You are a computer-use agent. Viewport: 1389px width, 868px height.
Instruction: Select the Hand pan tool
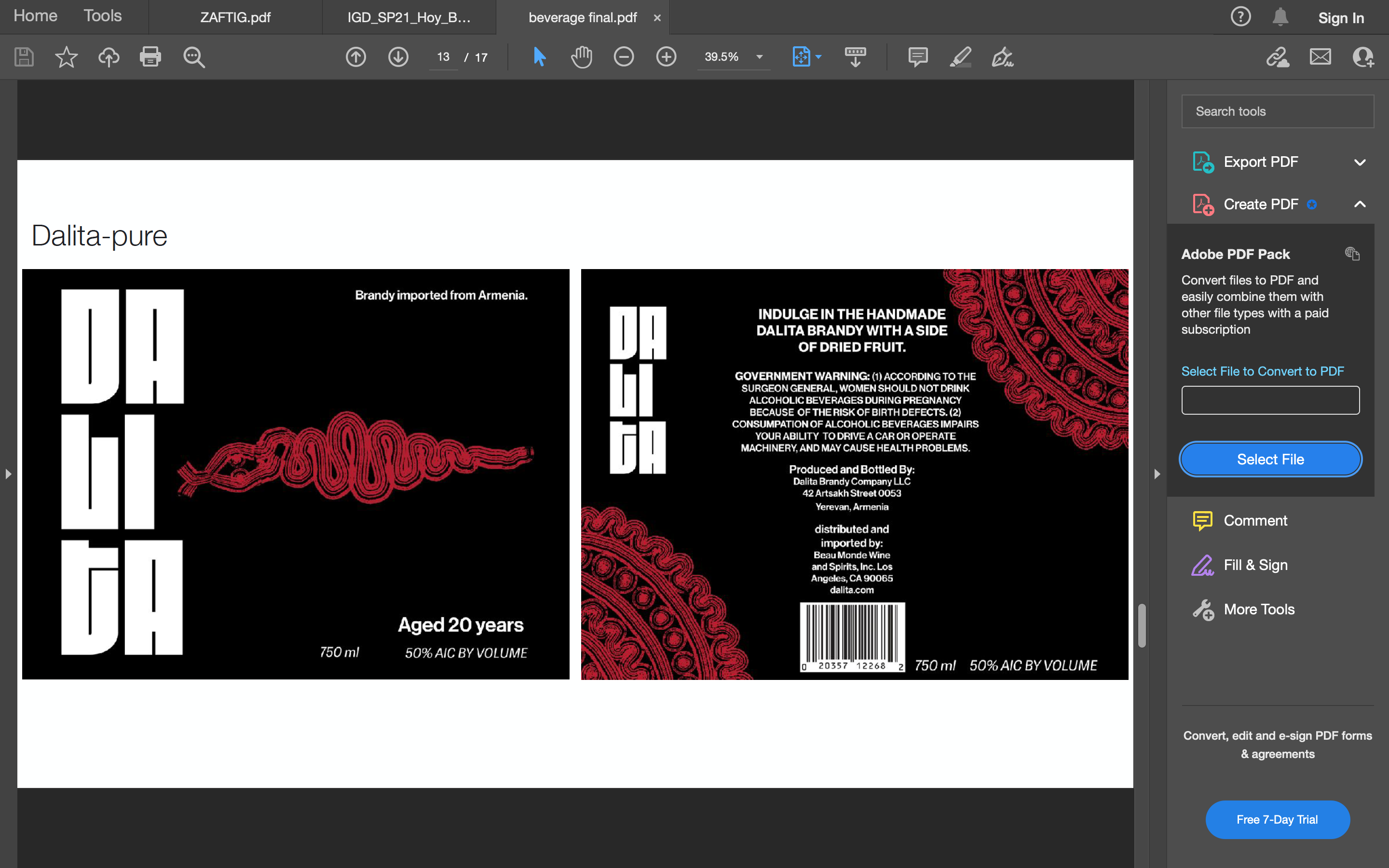pyautogui.click(x=582, y=57)
